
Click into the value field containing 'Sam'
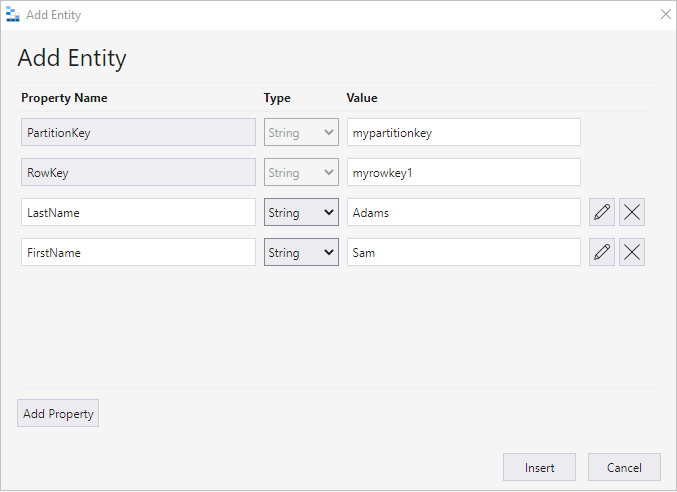[463, 253]
